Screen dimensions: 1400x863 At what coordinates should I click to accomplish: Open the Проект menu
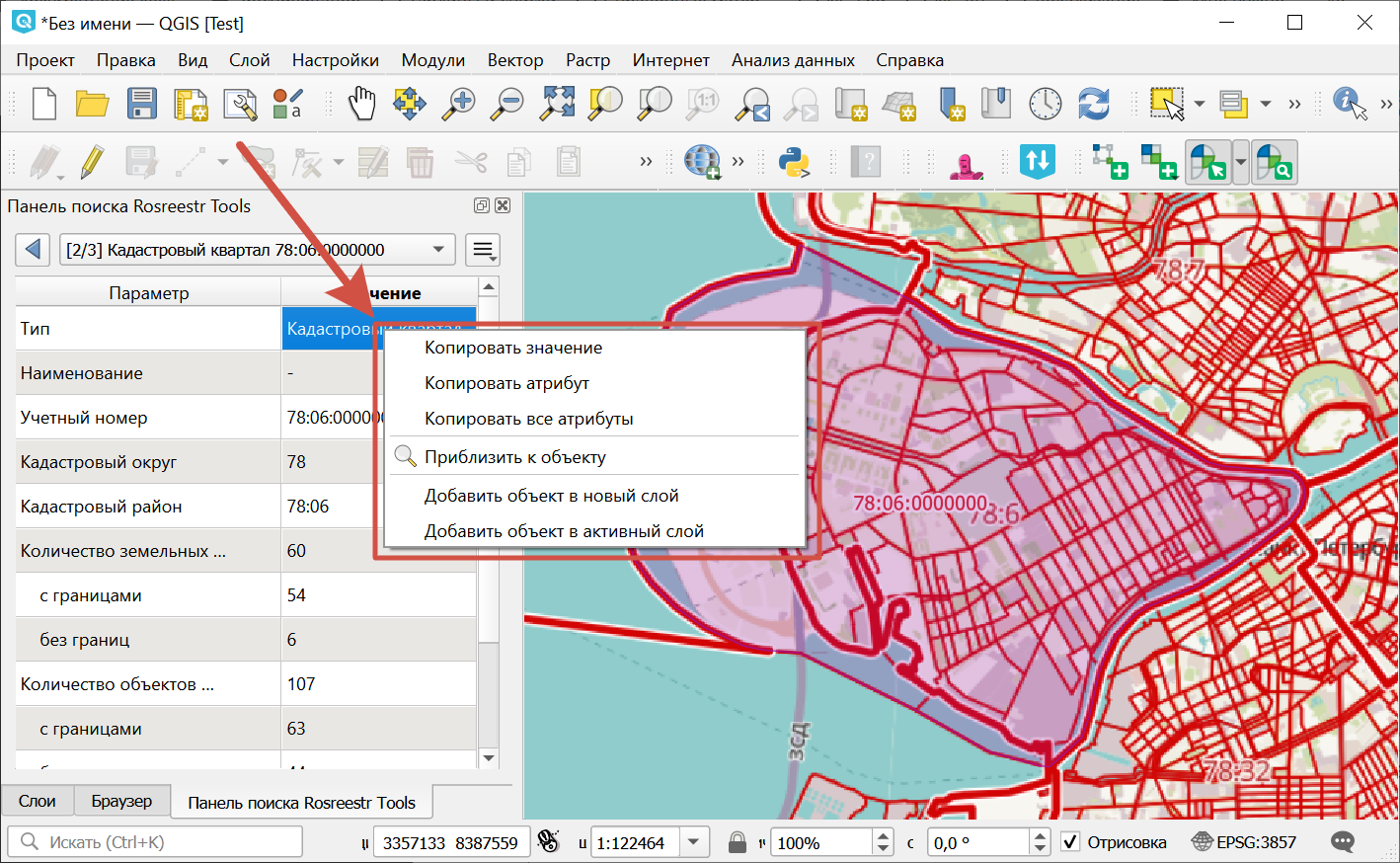point(45,60)
